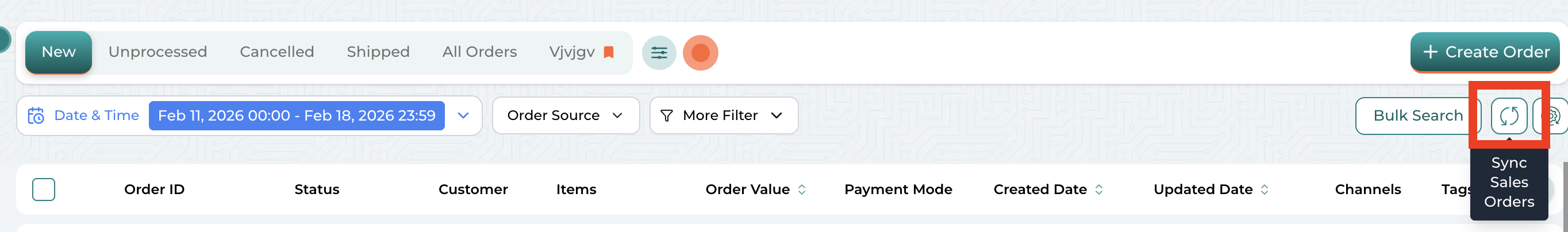
Task: Open the All Orders tab
Action: pyautogui.click(x=479, y=52)
